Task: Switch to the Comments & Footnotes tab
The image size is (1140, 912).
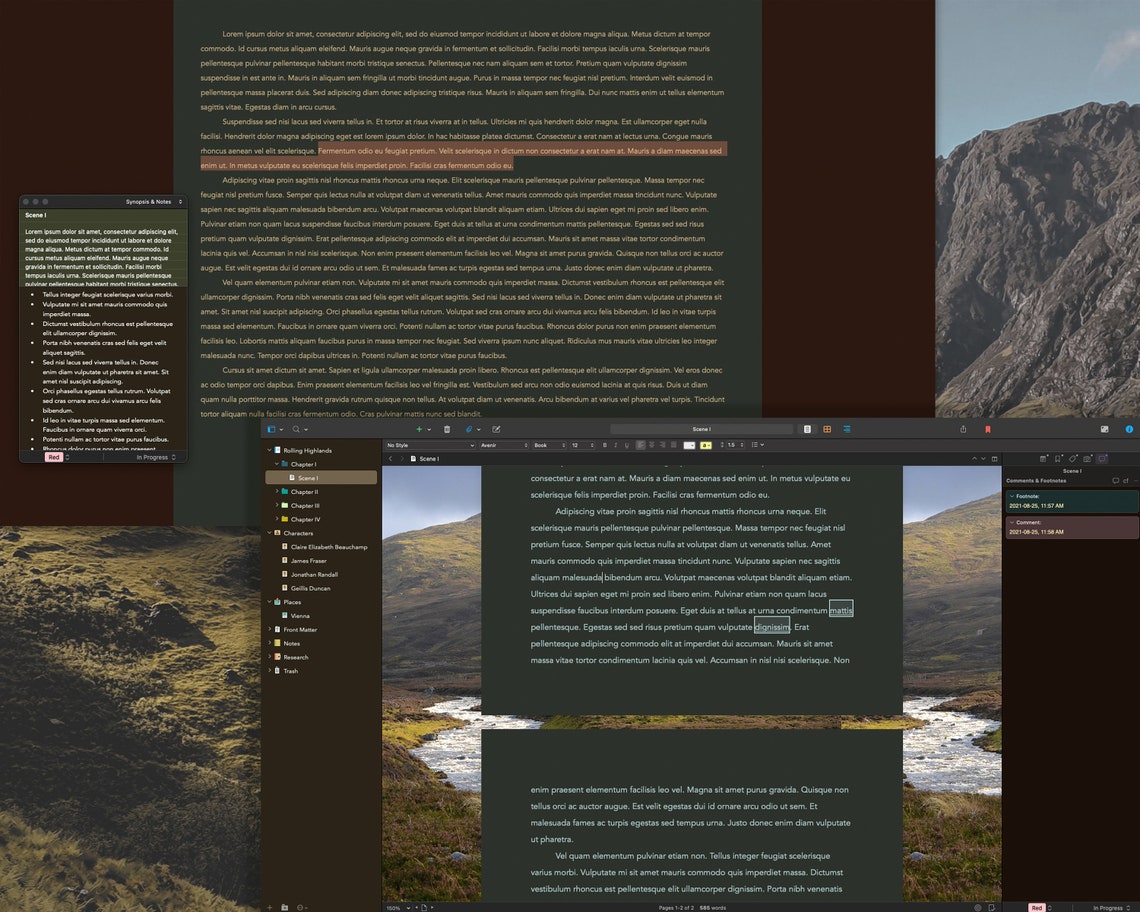Action: point(1103,459)
